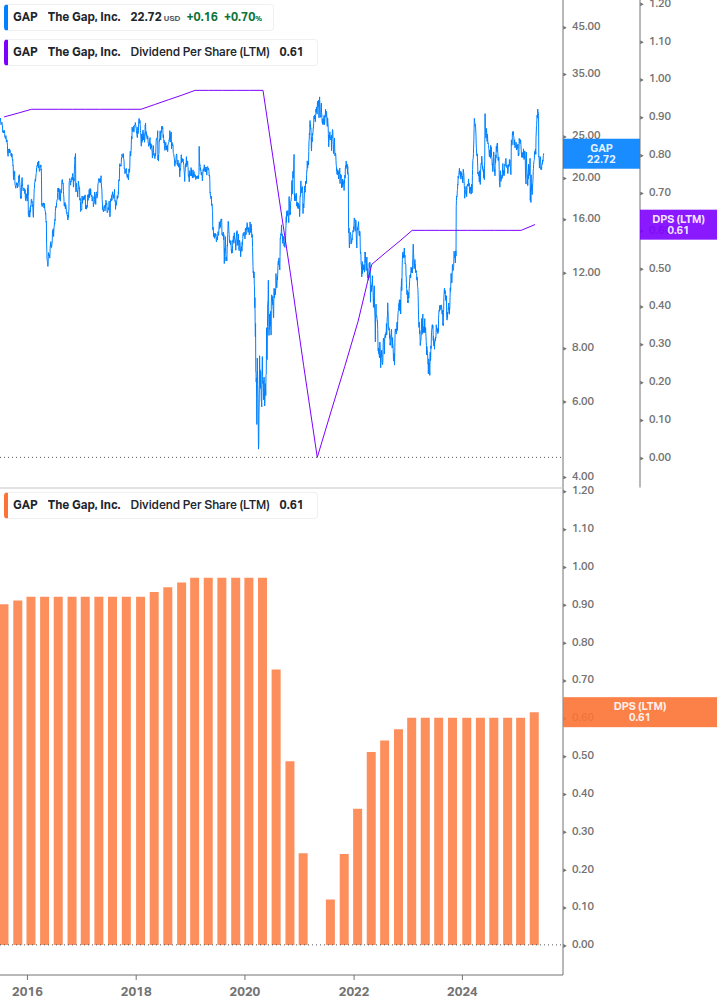Click the purple color bar of dividend legend
Image resolution: width=717 pixels, height=1005 pixels.
6,52
